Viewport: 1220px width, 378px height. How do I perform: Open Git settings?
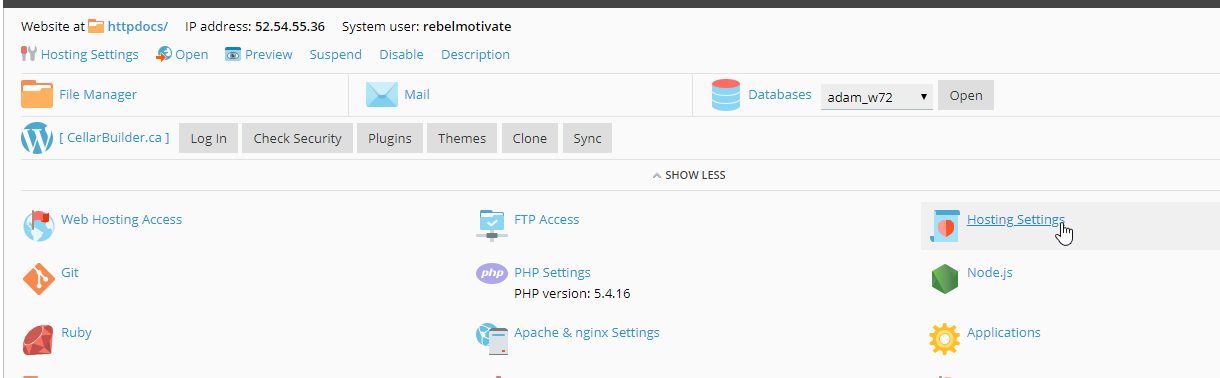click(70, 272)
